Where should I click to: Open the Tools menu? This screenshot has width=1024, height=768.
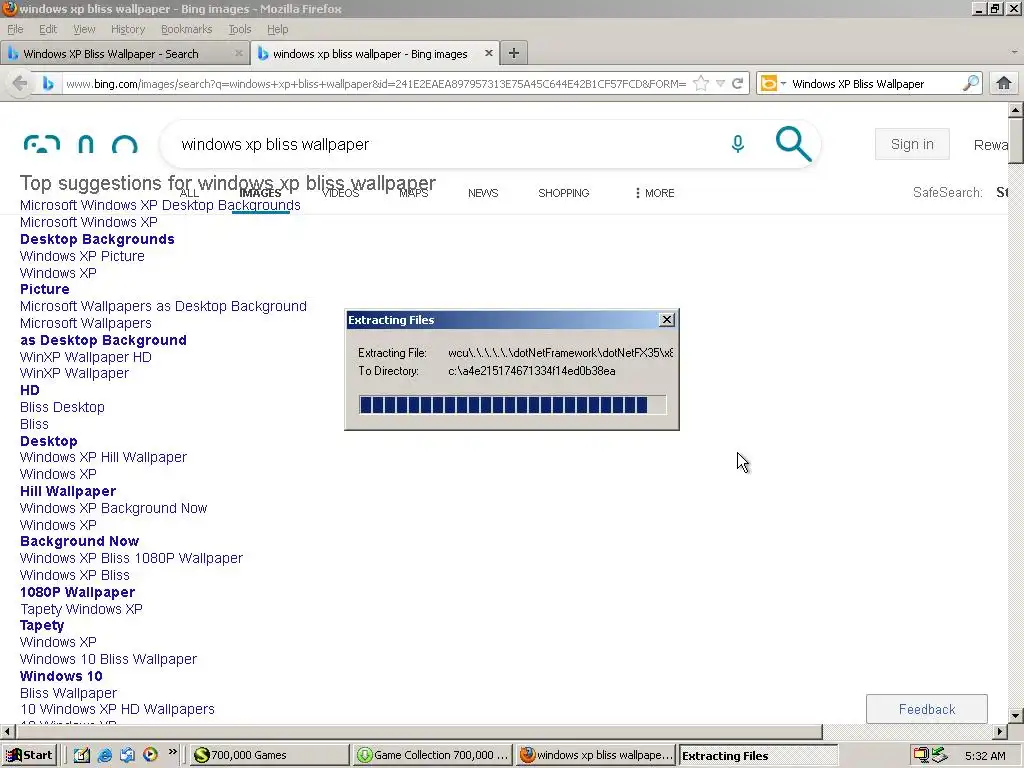240,29
